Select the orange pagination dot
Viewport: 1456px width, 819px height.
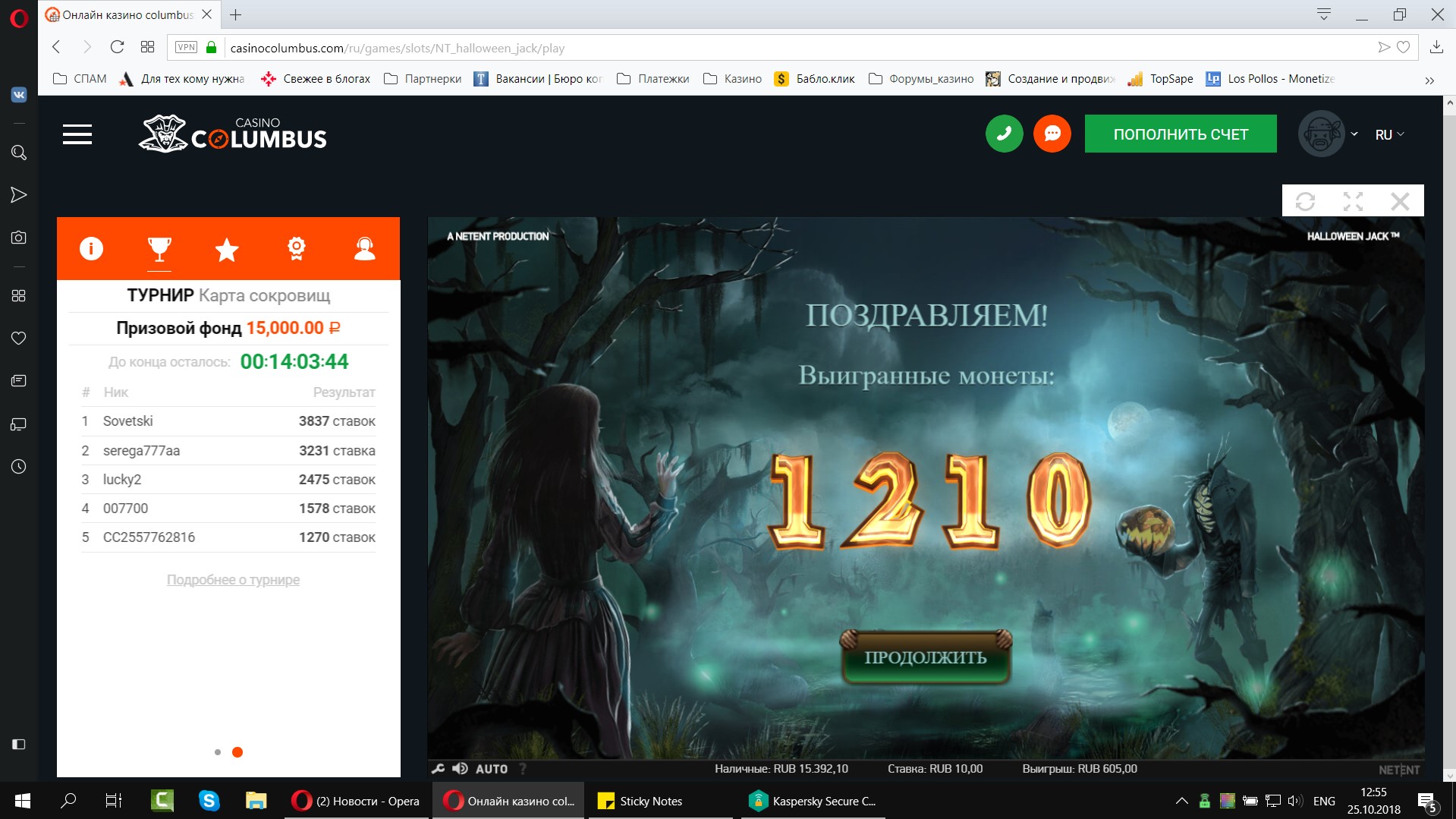click(237, 752)
